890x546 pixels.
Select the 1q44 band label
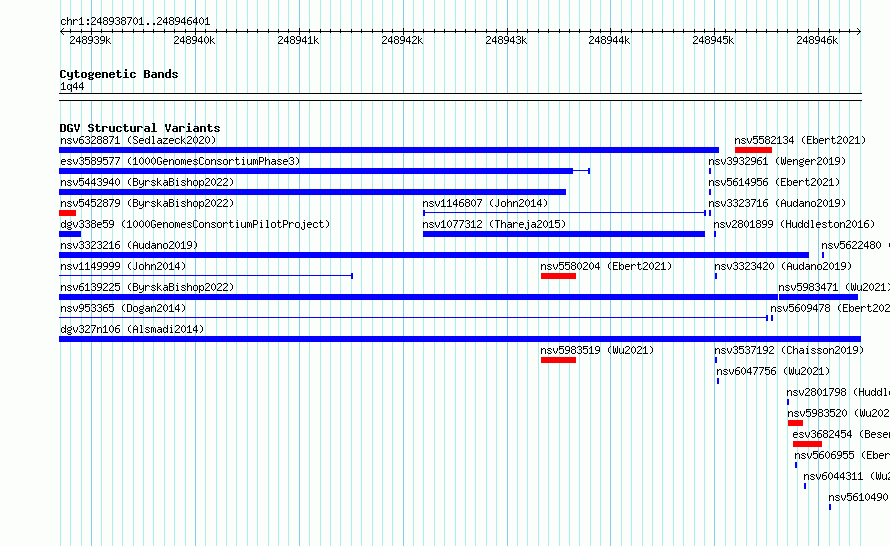click(72, 86)
